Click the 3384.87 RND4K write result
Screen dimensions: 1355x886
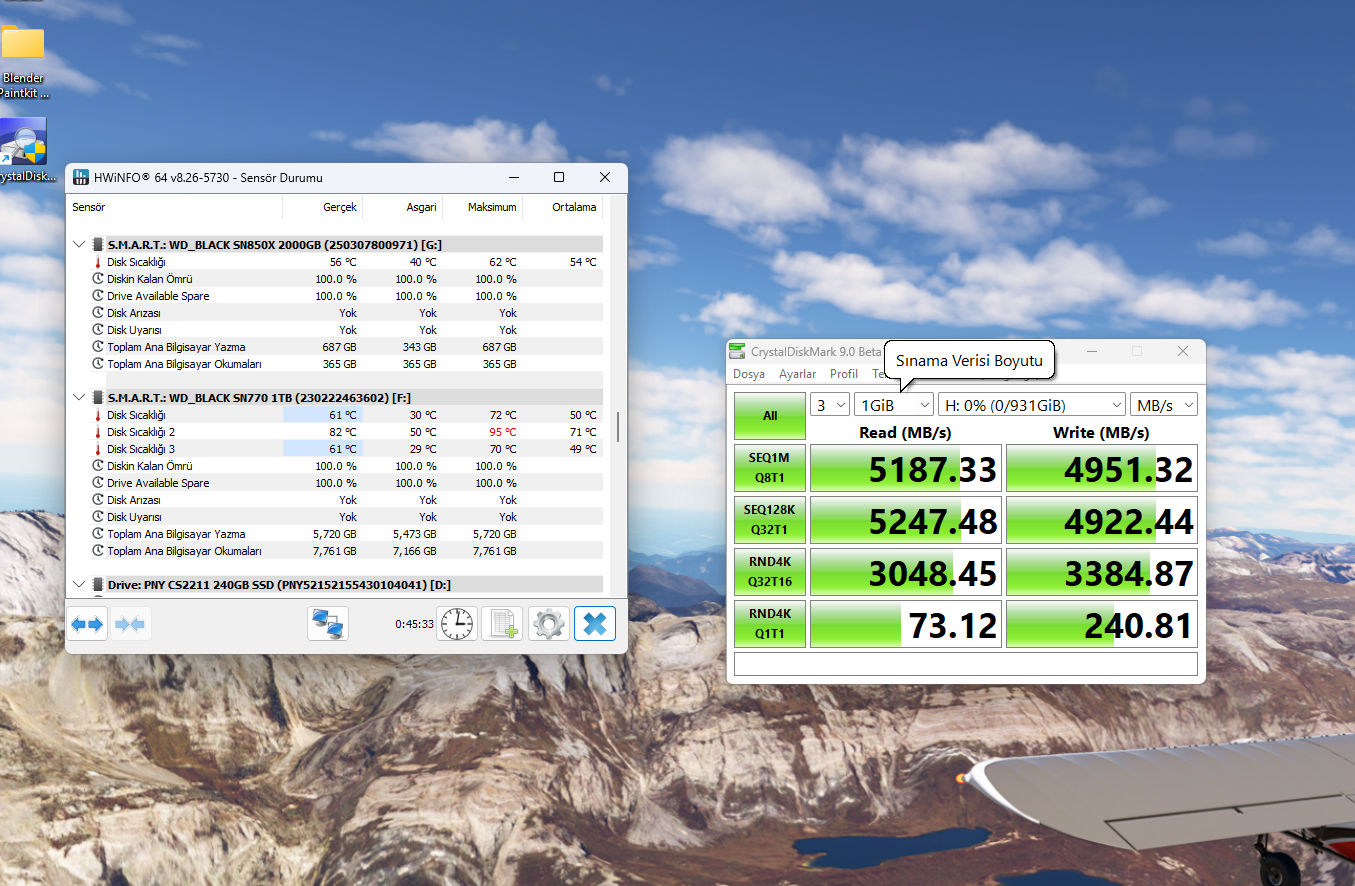click(x=1102, y=572)
